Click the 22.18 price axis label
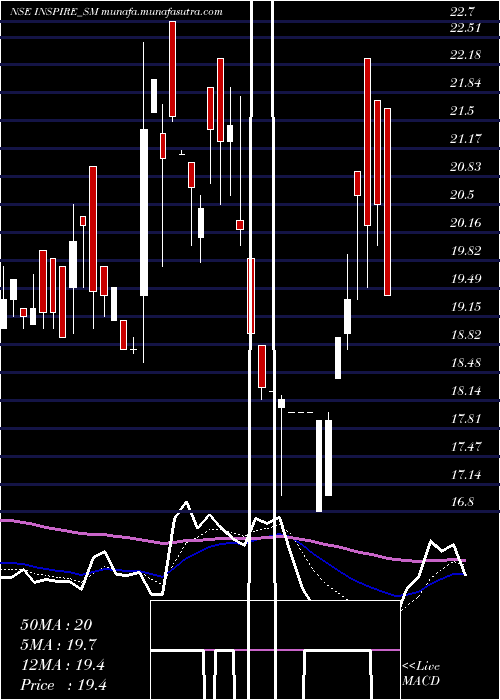 pos(466,55)
